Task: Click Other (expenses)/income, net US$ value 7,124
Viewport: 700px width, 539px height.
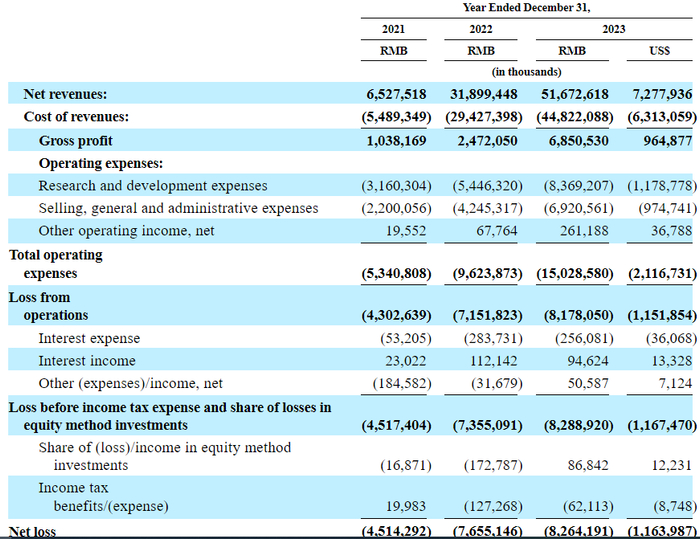Action: click(x=675, y=384)
